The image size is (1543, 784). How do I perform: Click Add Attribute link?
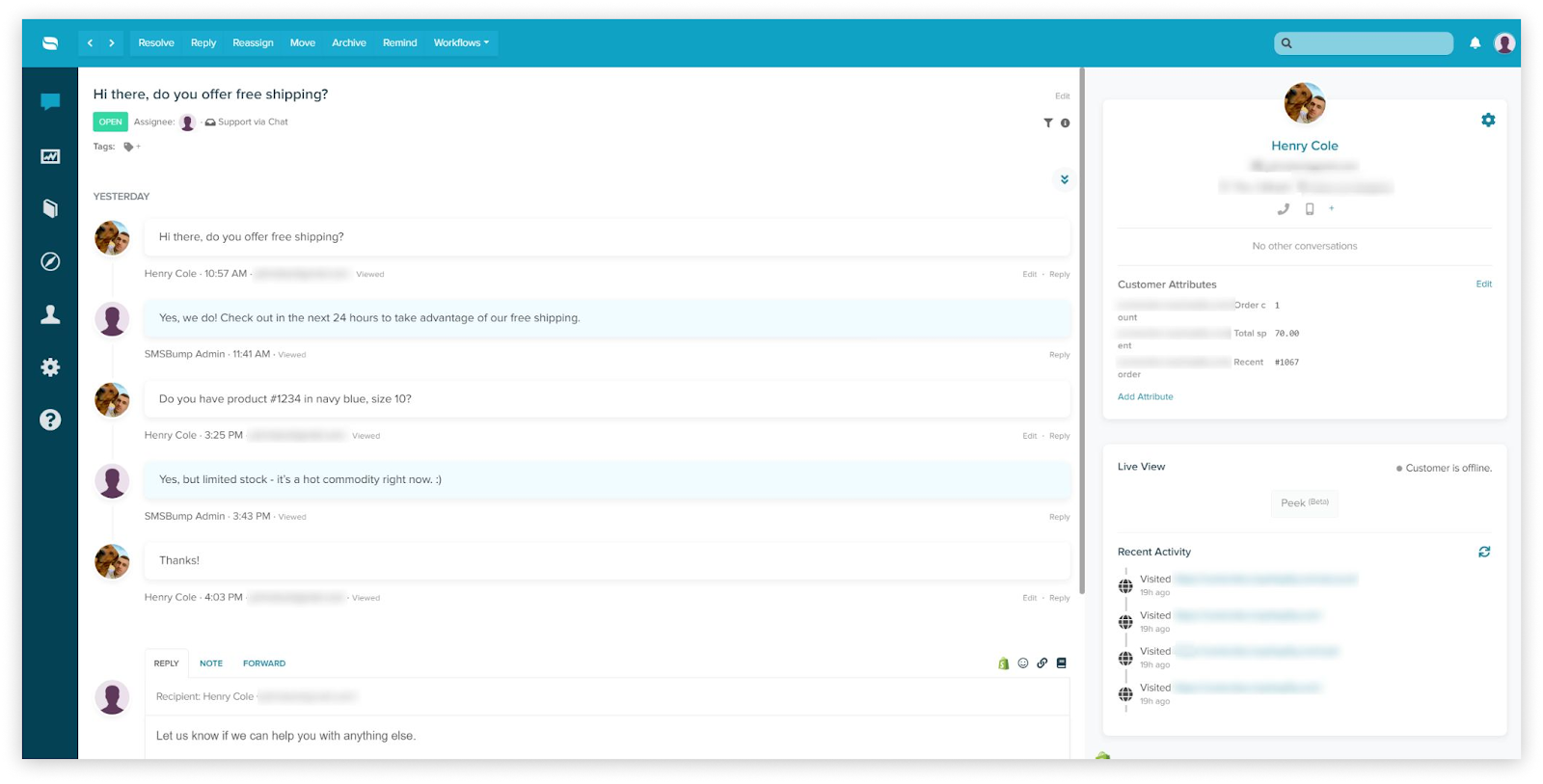[x=1146, y=397]
